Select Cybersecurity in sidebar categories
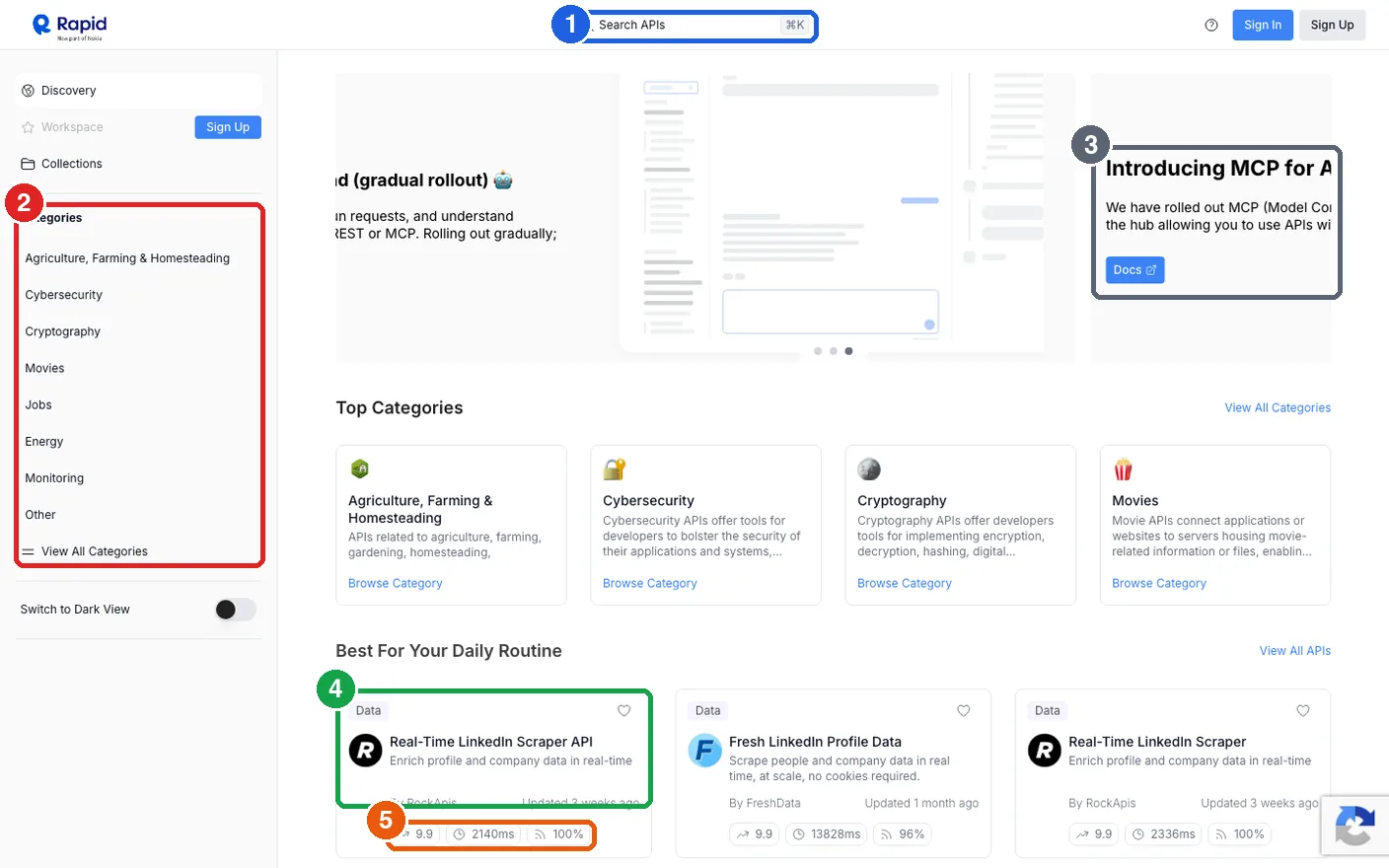 click(64, 295)
